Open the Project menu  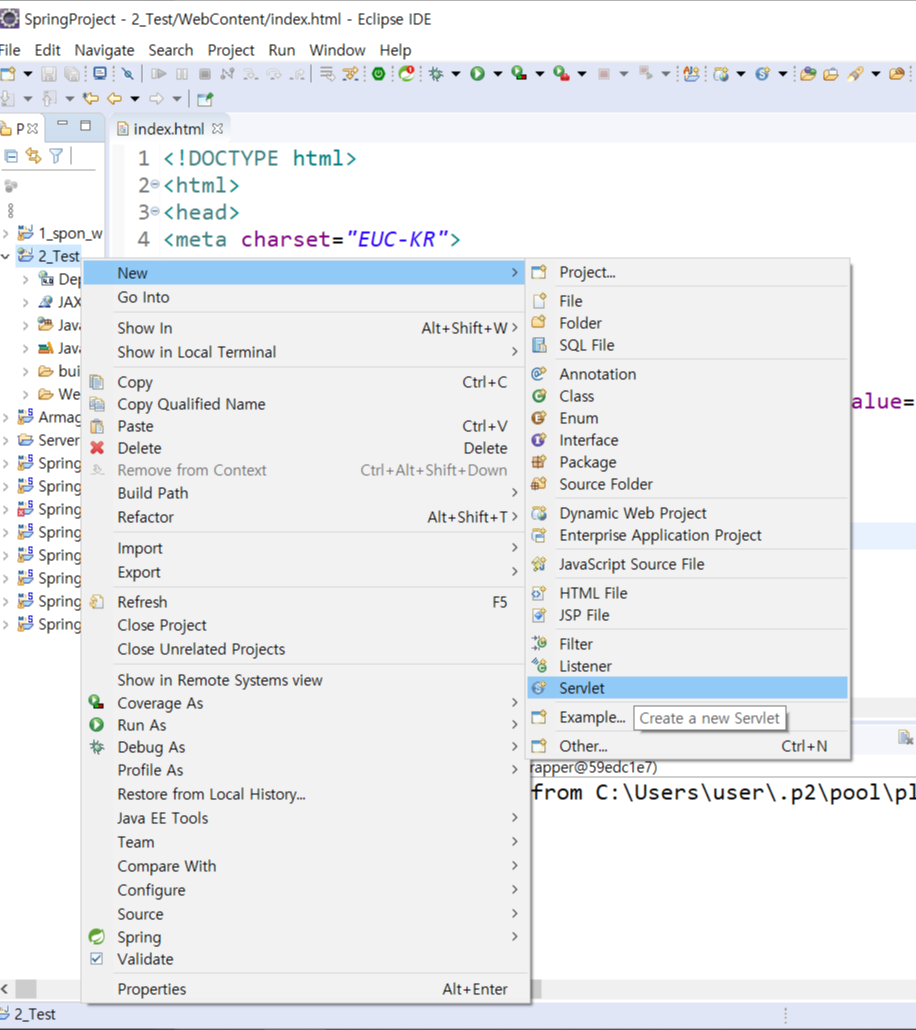coord(231,50)
